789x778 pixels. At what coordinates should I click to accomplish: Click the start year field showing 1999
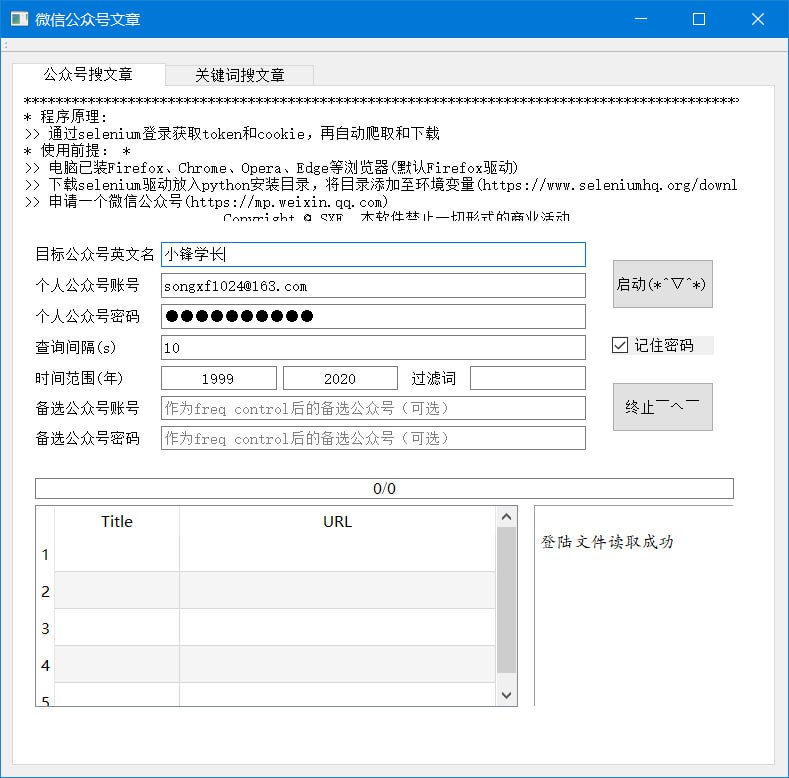coord(218,378)
